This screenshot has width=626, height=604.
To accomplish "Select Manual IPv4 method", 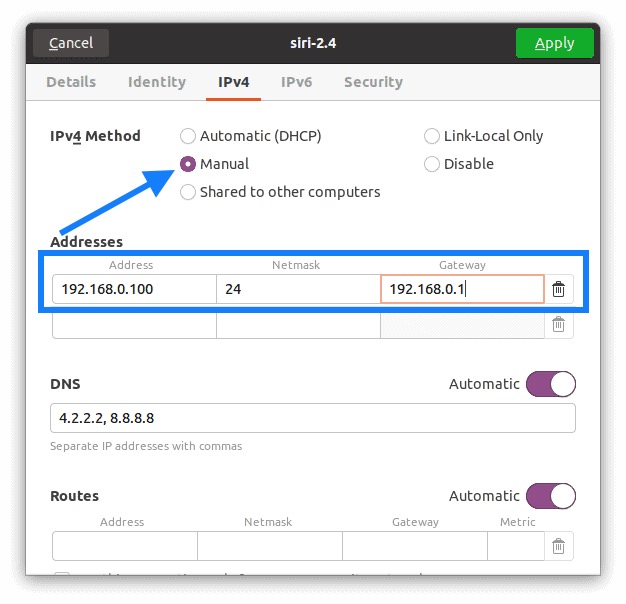I will 188,164.
